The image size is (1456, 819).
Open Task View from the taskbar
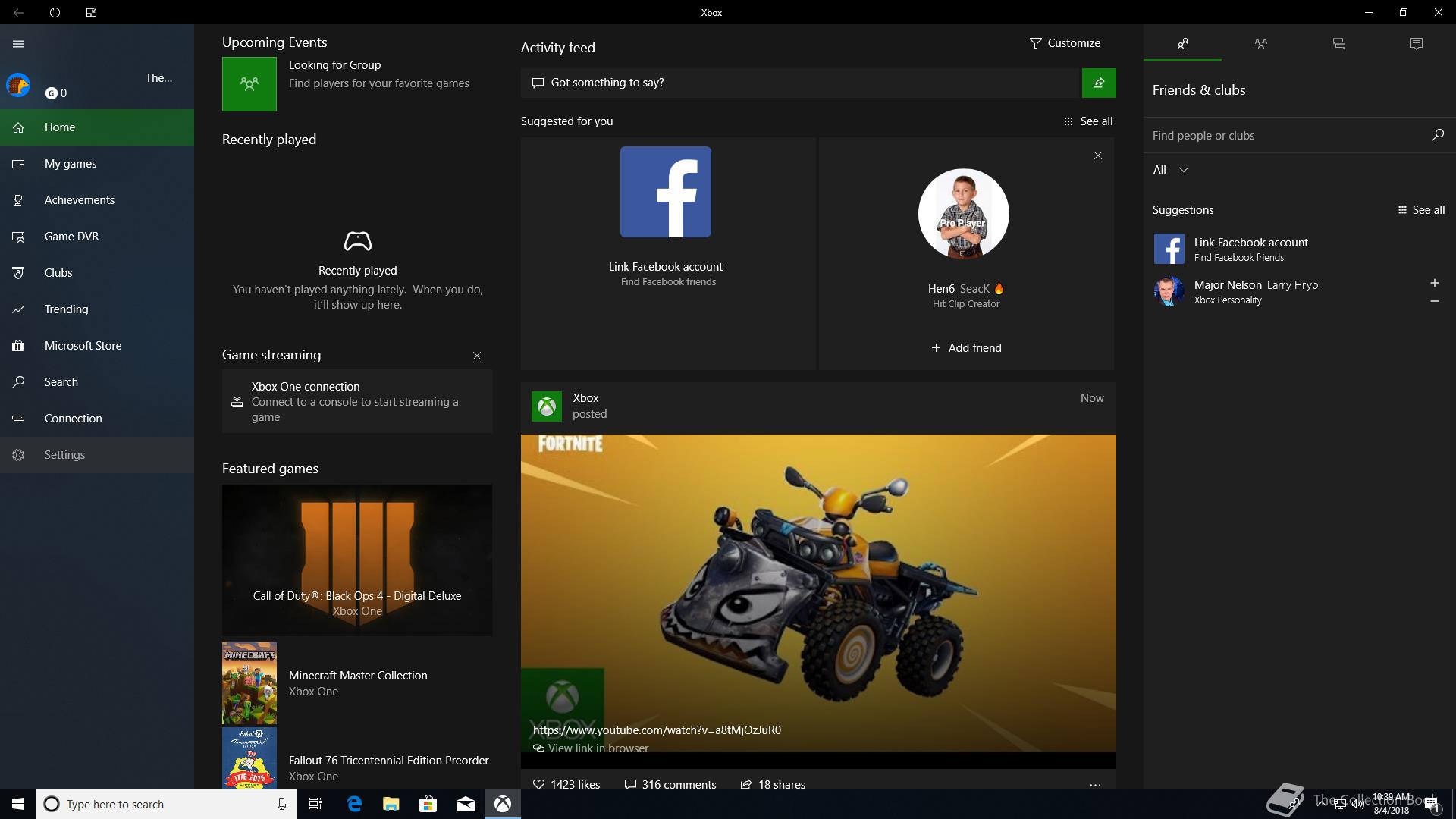click(315, 804)
